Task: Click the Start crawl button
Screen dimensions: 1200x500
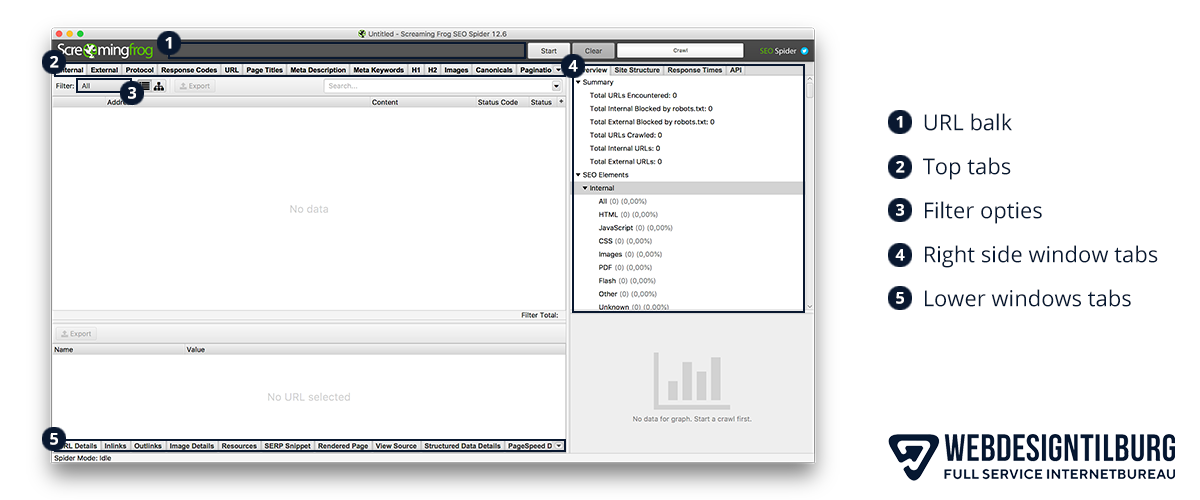Action: (549, 50)
